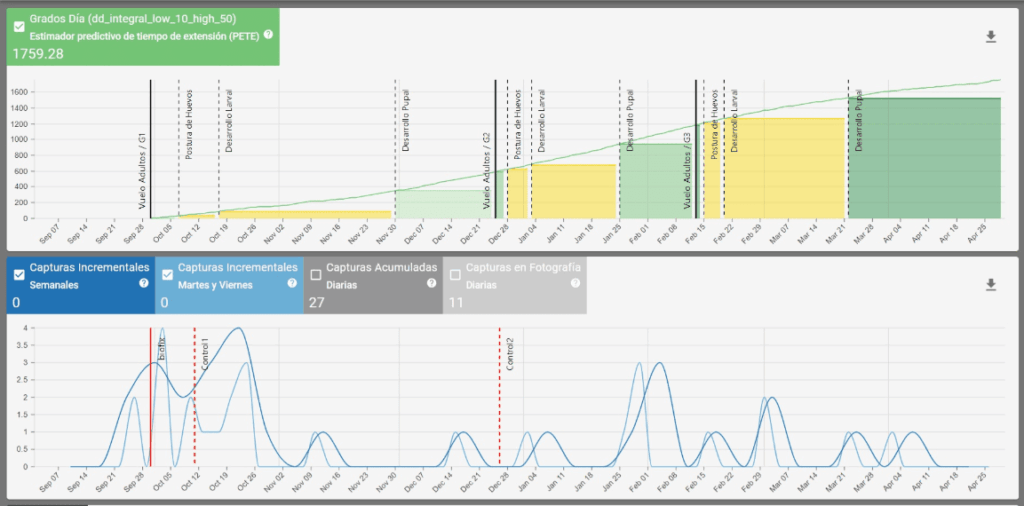Open help for the PETE estimator
The height and width of the screenshot is (506, 1024).
[268, 35]
